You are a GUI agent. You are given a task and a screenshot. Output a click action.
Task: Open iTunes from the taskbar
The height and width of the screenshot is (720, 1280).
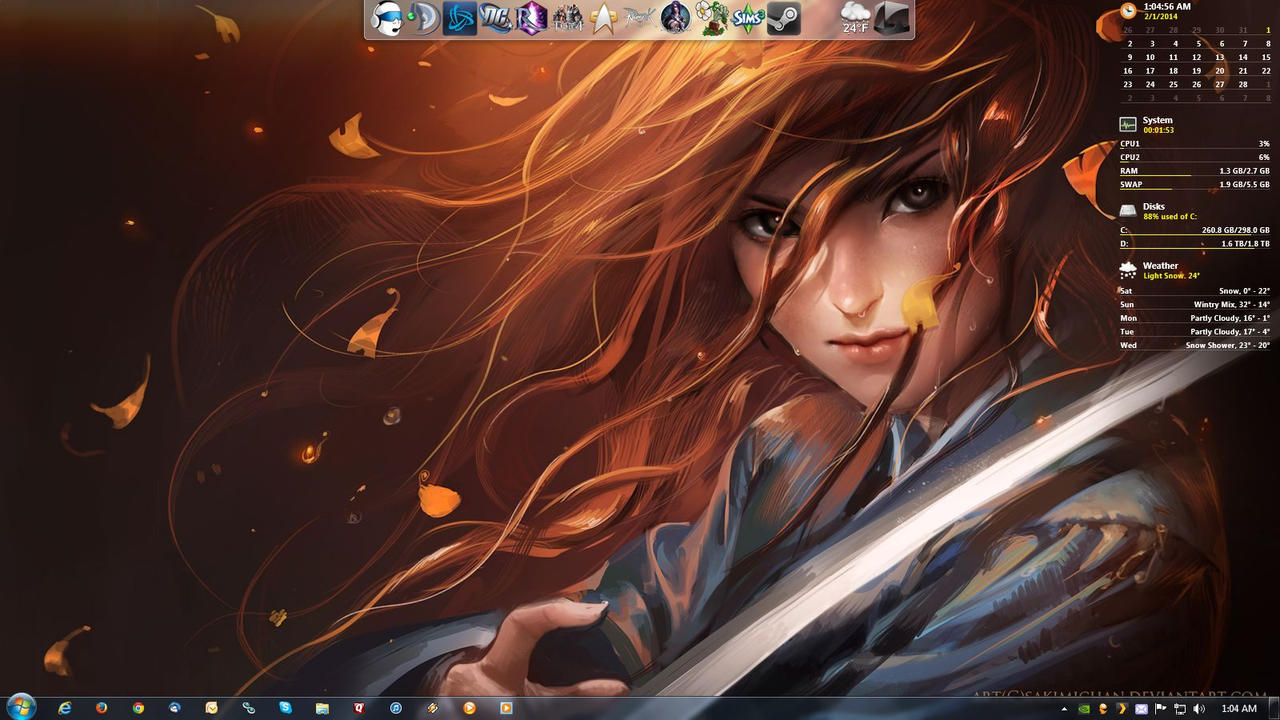[x=395, y=708]
